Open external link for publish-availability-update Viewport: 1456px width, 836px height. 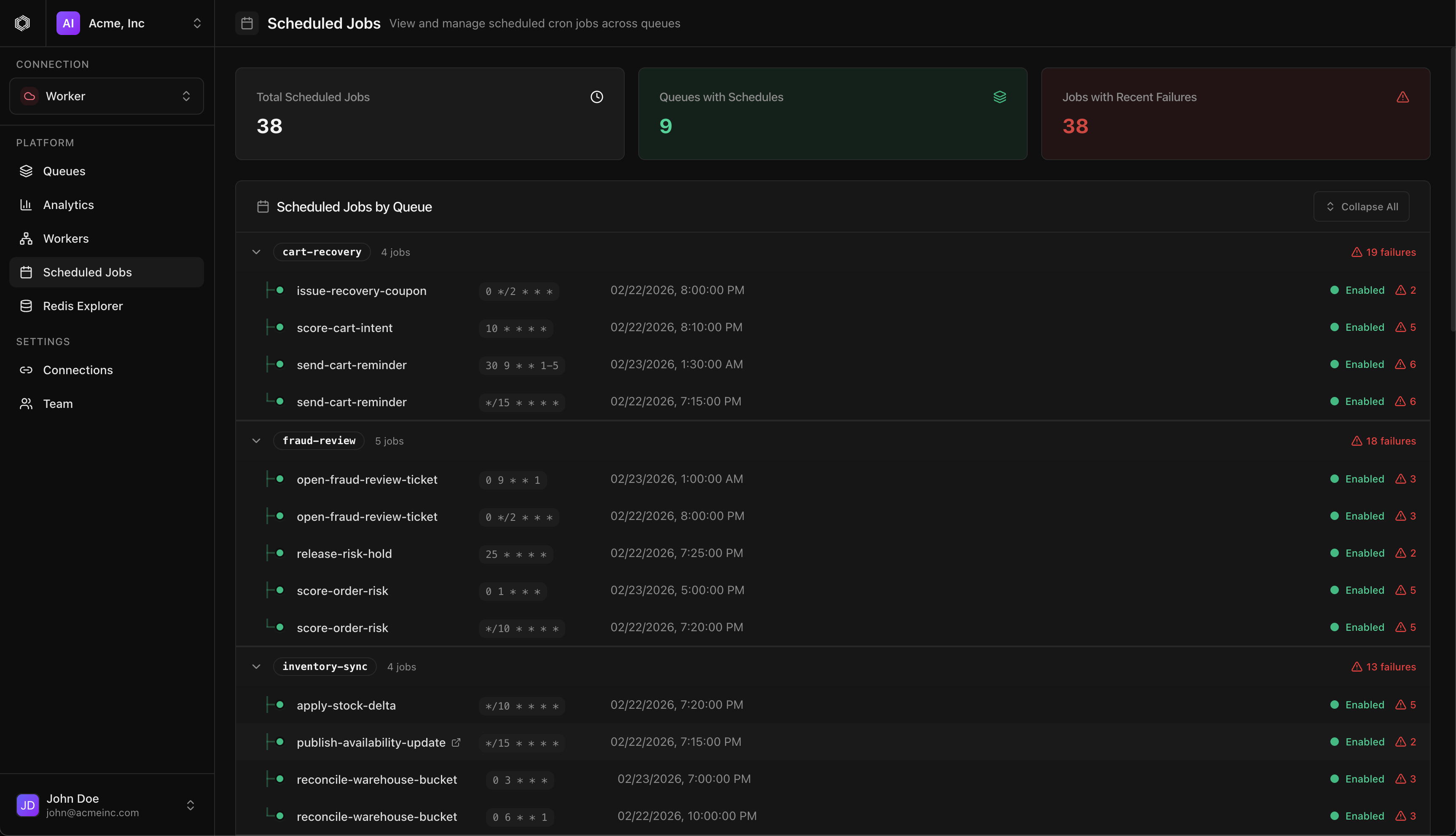click(457, 742)
